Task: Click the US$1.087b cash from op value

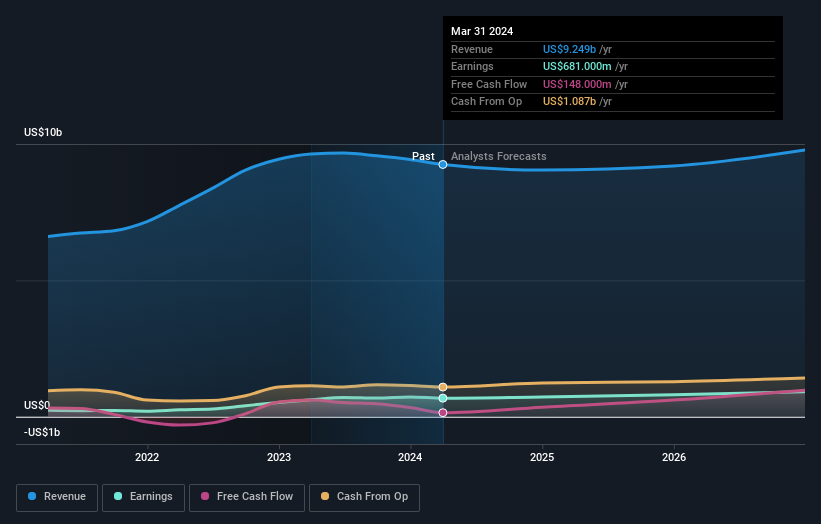Action: click(x=569, y=102)
